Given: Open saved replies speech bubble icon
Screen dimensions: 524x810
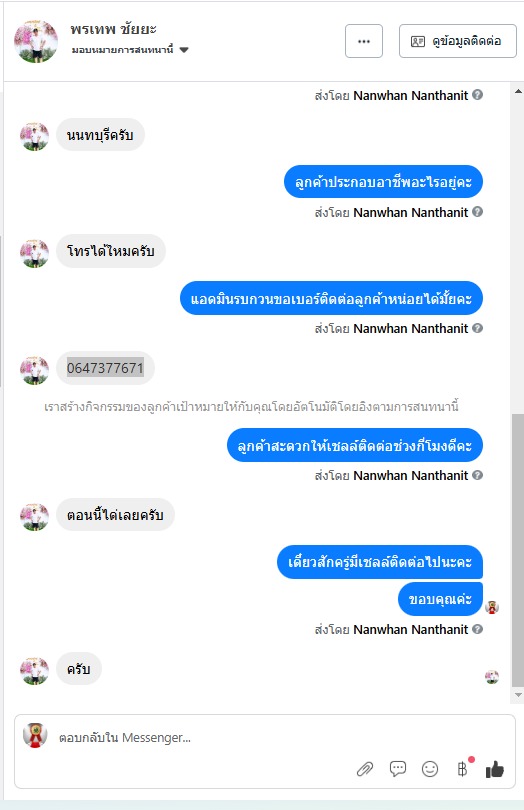Looking at the screenshot, I should tap(397, 769).
